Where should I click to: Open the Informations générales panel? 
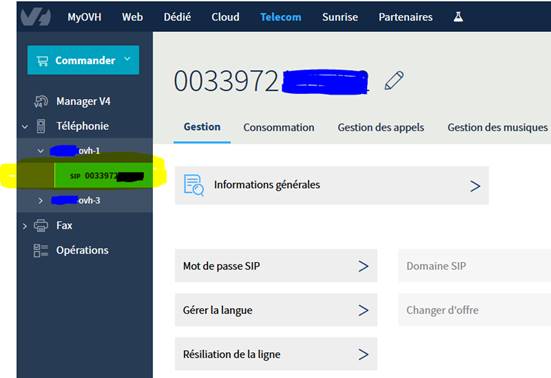point(332,185)
